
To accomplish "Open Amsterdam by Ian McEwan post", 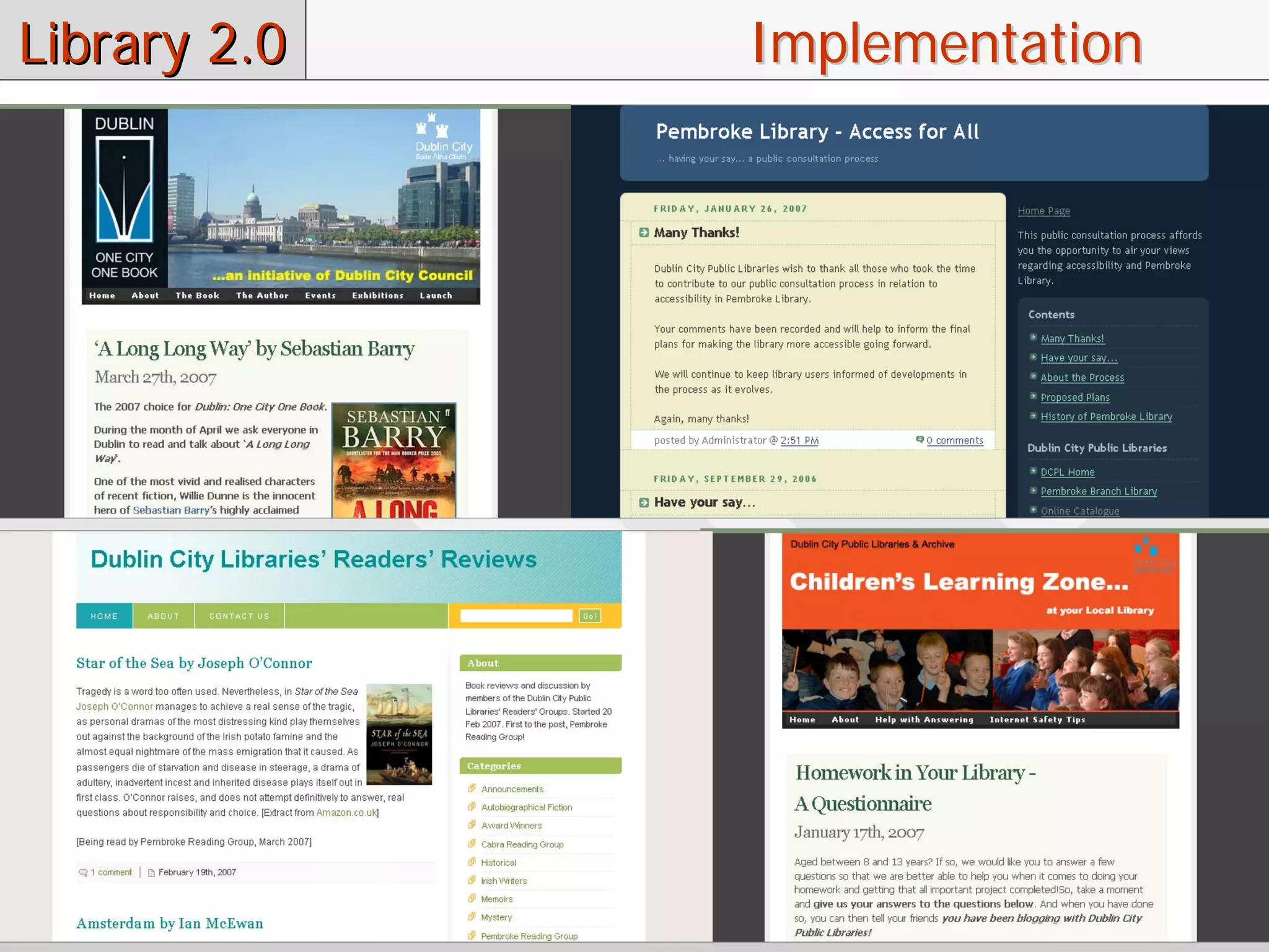I will pos(170,923).
